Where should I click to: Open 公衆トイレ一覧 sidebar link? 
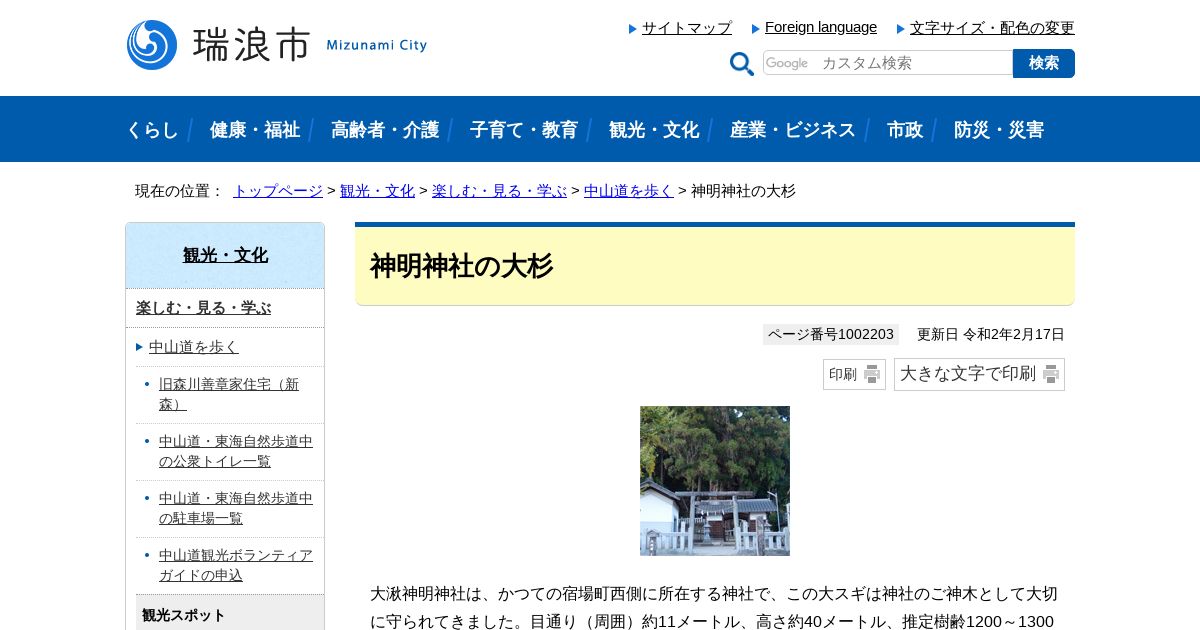[x=236, y=451]
